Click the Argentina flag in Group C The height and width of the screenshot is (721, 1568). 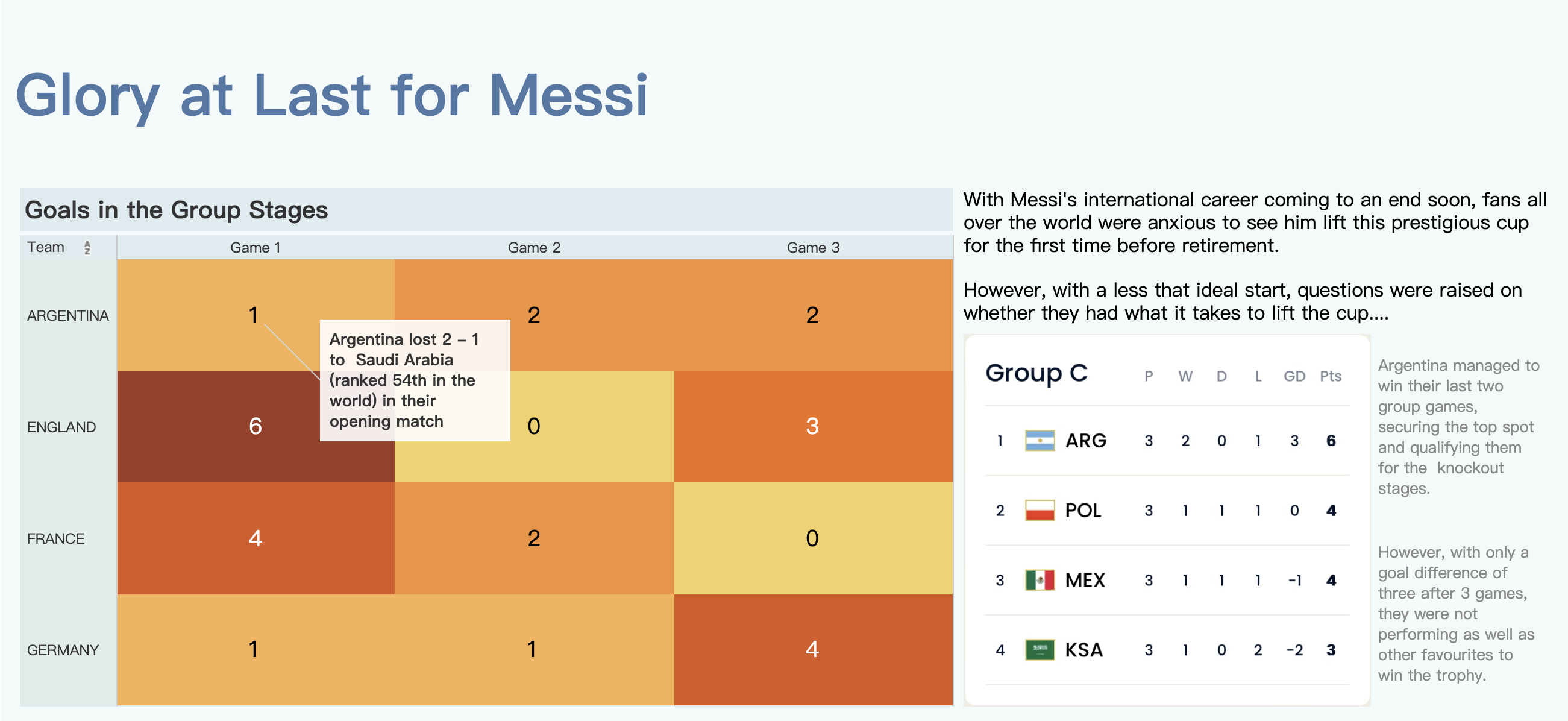click(1040, 440)
